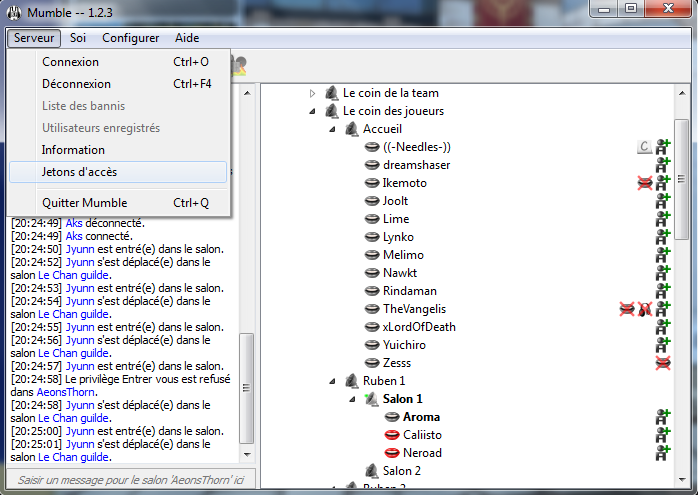
Task: Select user Nawkt in the tree
Action: (400, 273)
